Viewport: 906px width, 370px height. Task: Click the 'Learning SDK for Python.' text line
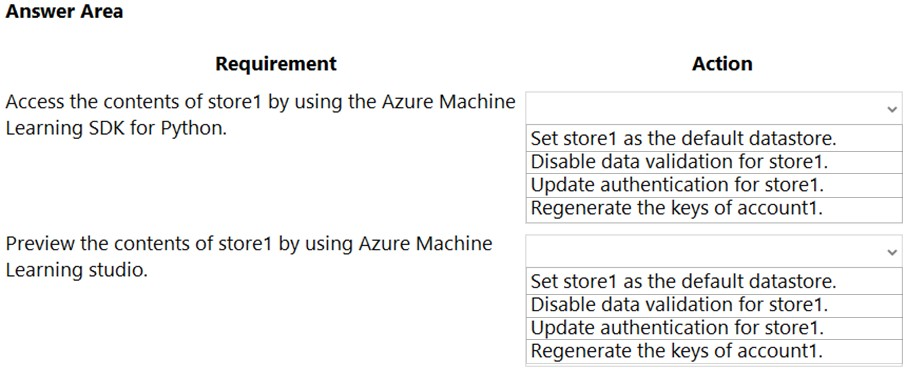click(116, 128)
